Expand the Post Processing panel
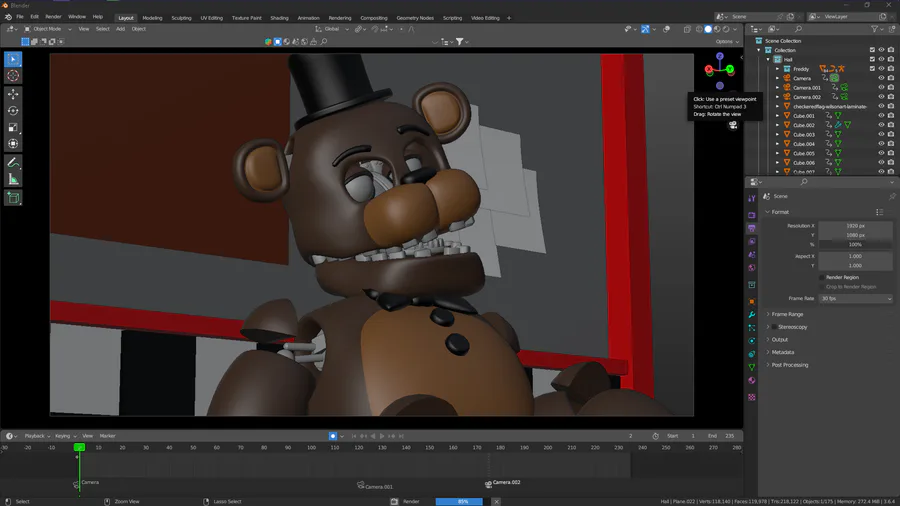Image resolution: width=900 pixels, height=506 pixels. 790,365
